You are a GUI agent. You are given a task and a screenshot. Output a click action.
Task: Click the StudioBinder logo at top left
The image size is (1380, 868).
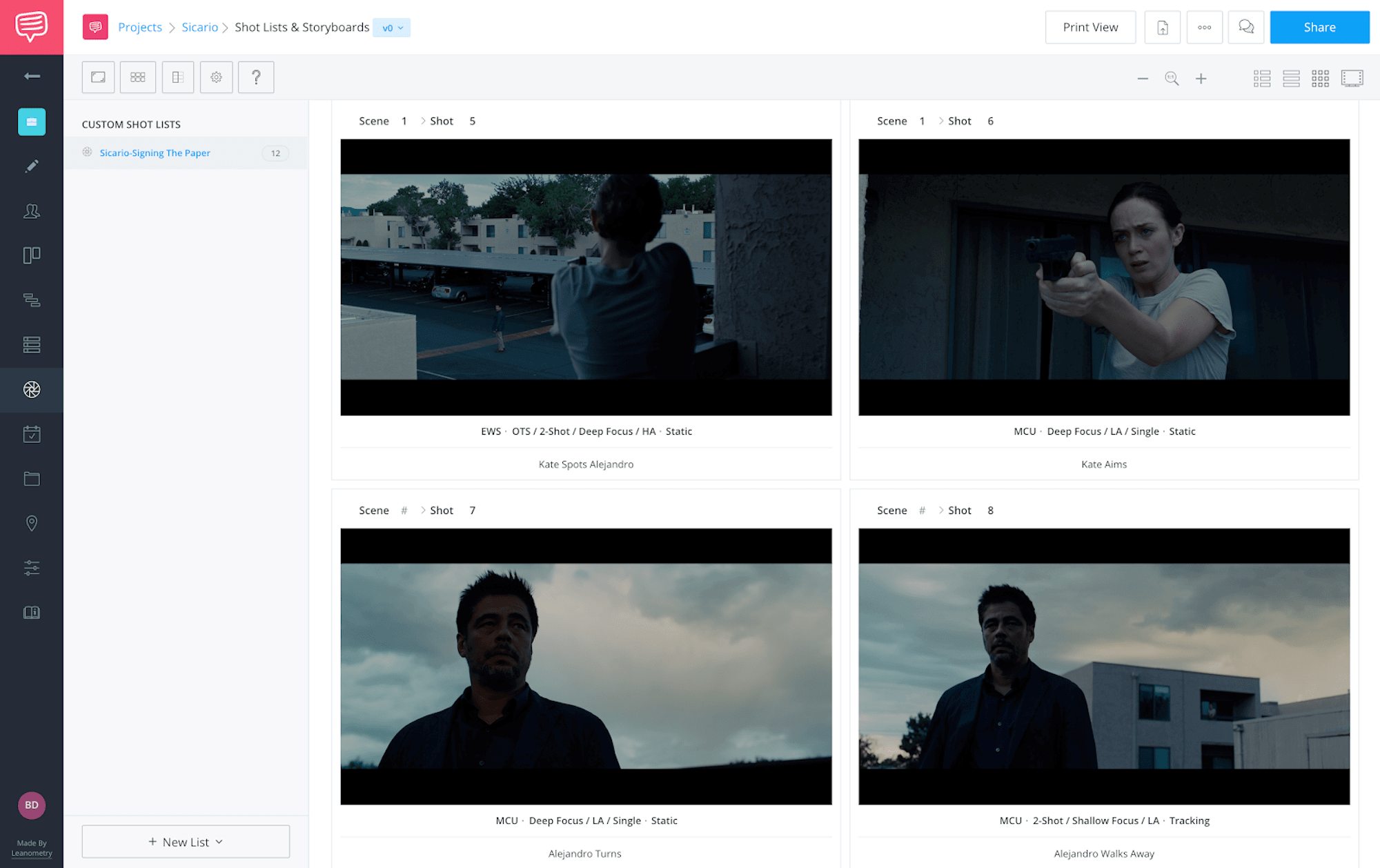pyautogui.click(x=31, y=27)
